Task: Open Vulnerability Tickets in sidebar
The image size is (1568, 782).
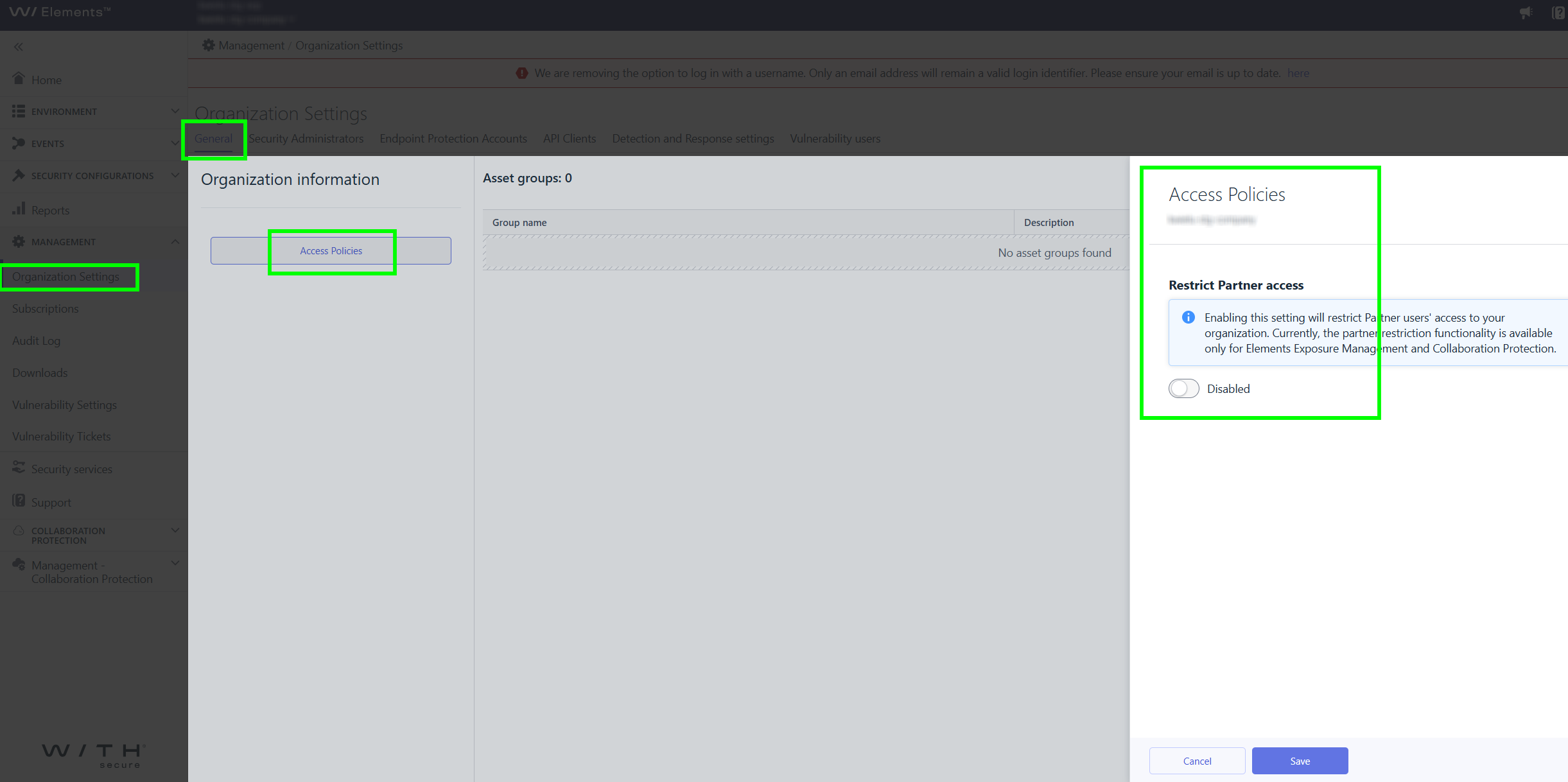Action: (x=61, y=437)
